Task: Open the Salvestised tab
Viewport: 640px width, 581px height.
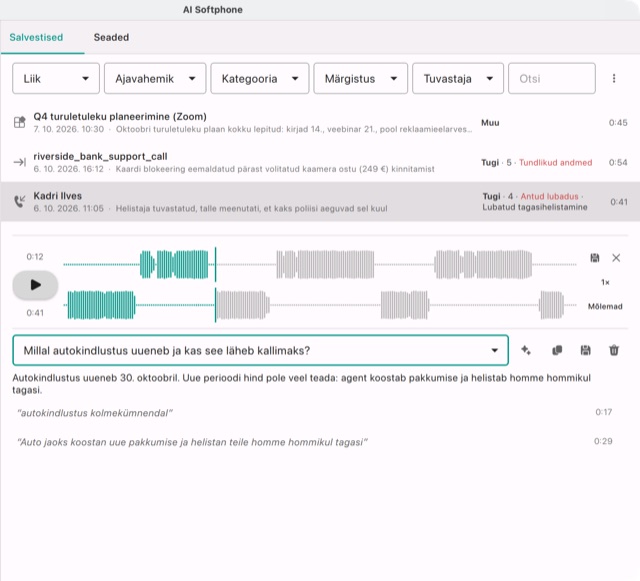Action: (x=36, y=37)
